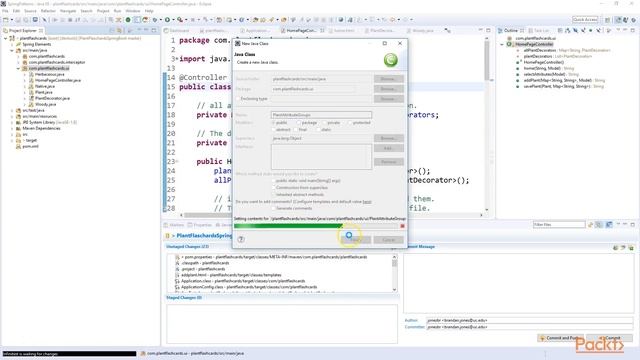The width and height of the screenshot is (640, 360).
Task: Click the Author field in Git Staging
Action: pyautogui.click(x=529, y=320)
